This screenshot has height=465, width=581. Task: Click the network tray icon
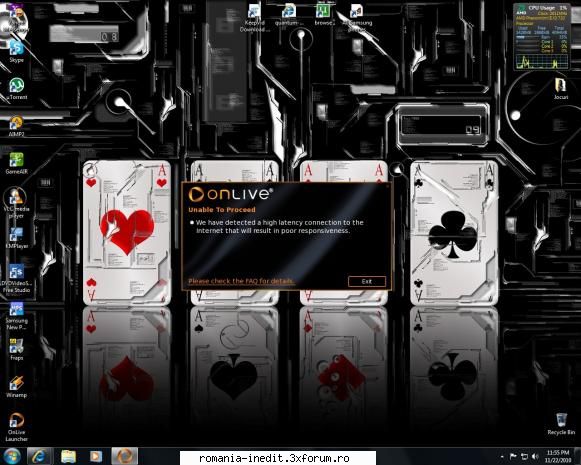pos(524,457)
